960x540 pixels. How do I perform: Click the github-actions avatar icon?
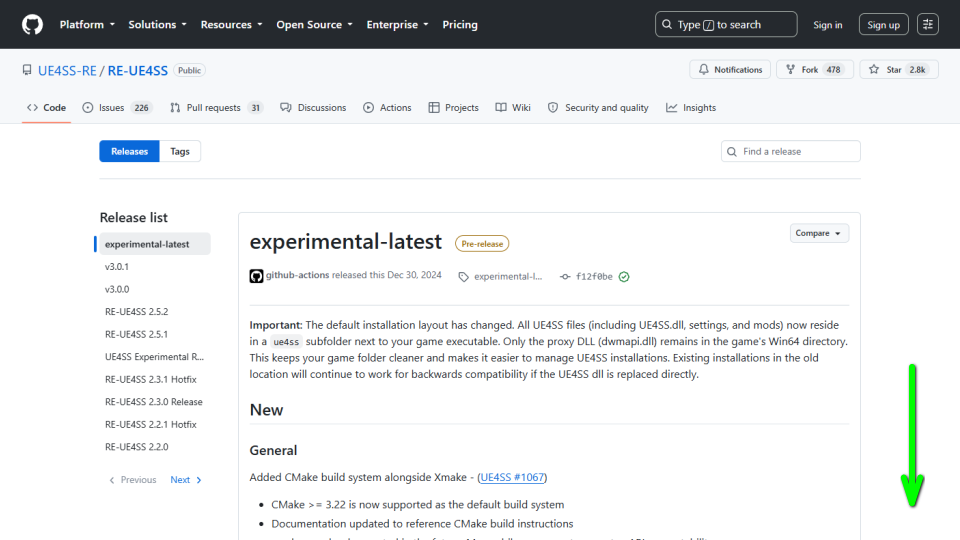[x=257, y=276]
